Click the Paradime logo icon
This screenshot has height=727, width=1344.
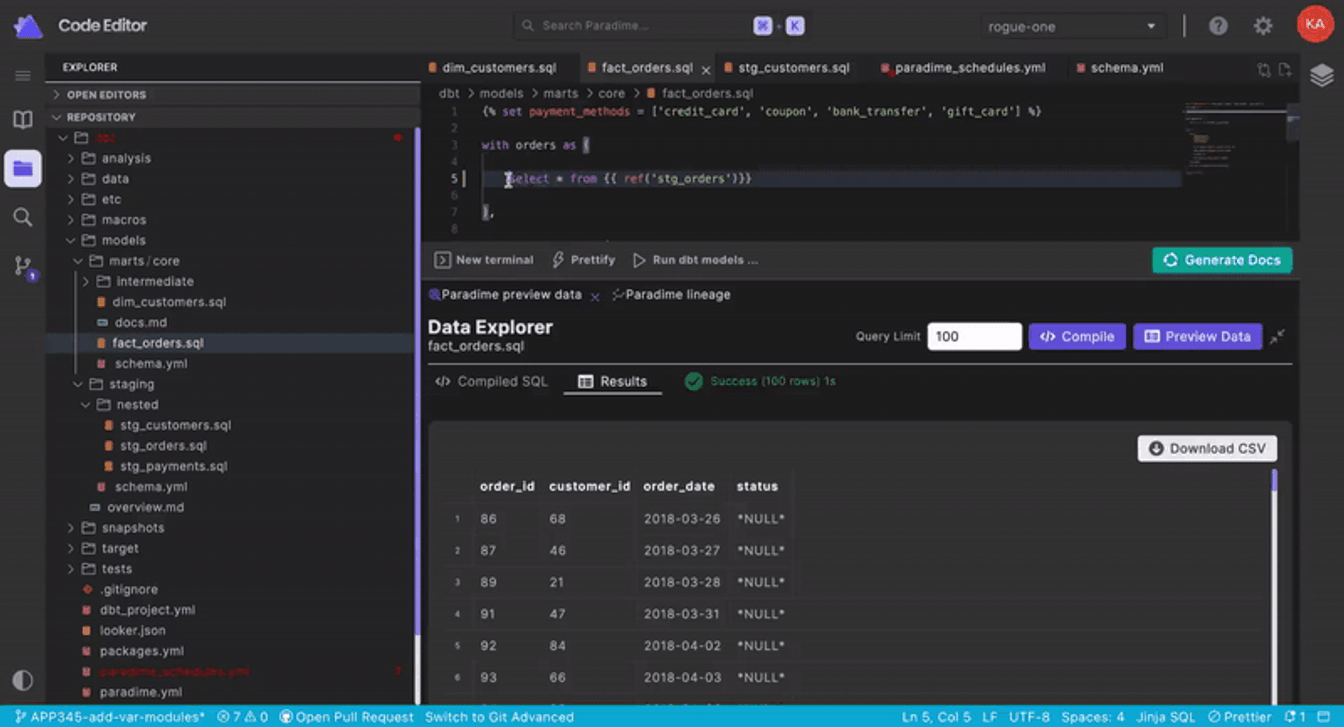(x=27, y=26)
